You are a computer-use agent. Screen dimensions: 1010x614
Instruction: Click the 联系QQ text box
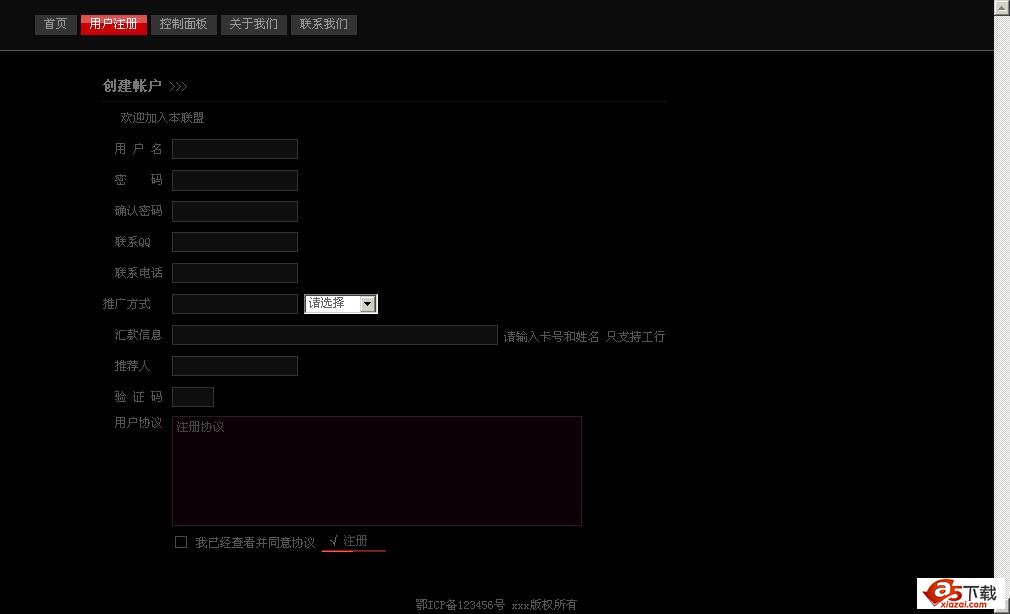tap(234, 242)
